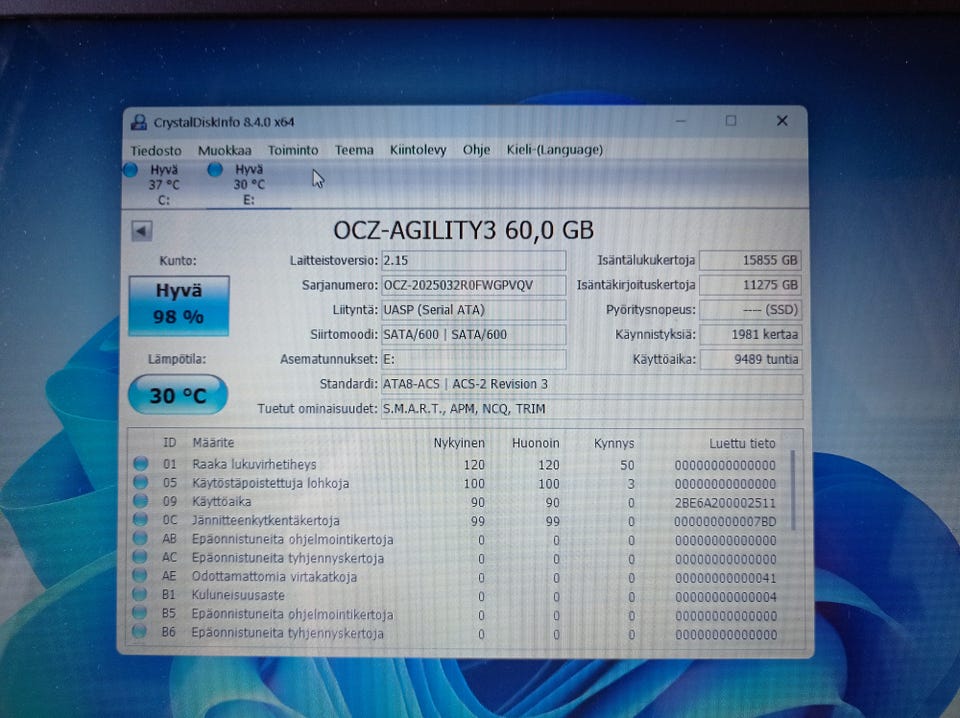Click the CrystalDiskInfo title bar icon

(139, 122)
